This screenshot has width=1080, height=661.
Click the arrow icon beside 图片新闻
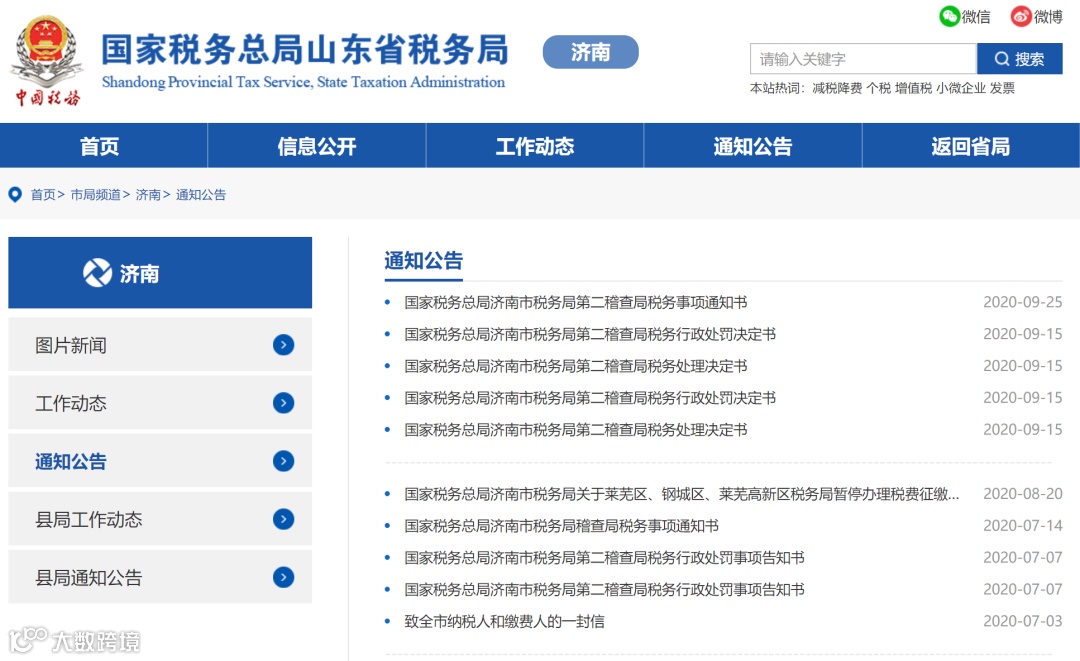point(283,344)
